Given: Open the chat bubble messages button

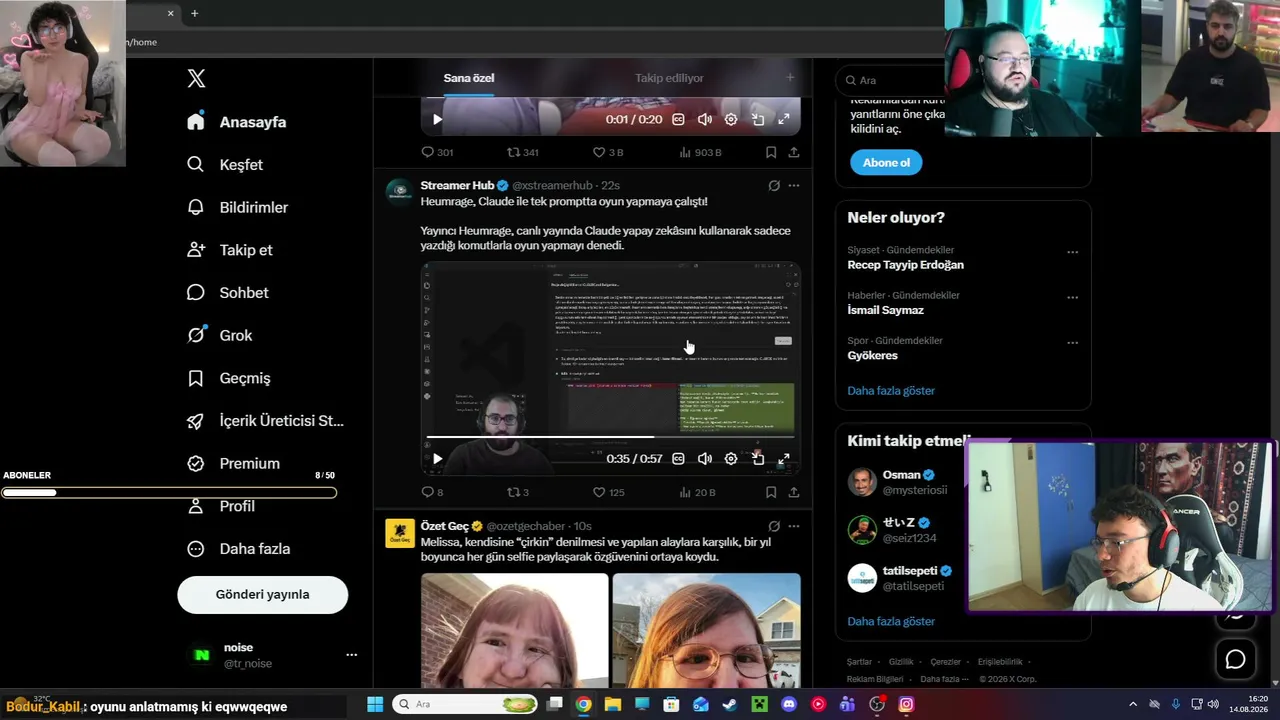Looking at the screenshot, I should [x=1236, y=659].
